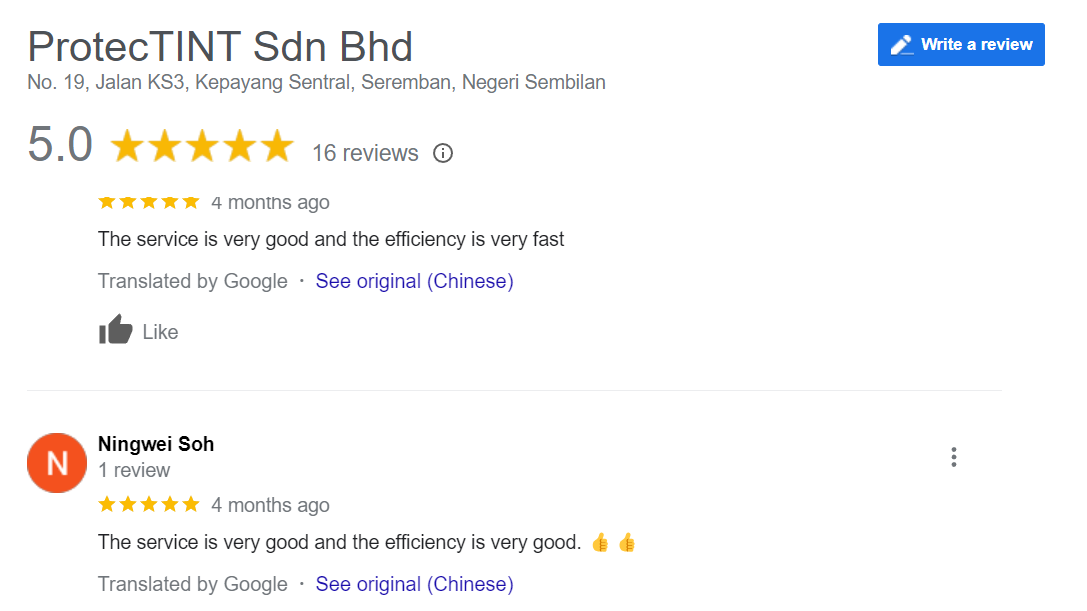Viewport: 1087px width, 611px height.
Task: Click Ningwei Soh's avatar circle
Action: [x=57, y=462]
